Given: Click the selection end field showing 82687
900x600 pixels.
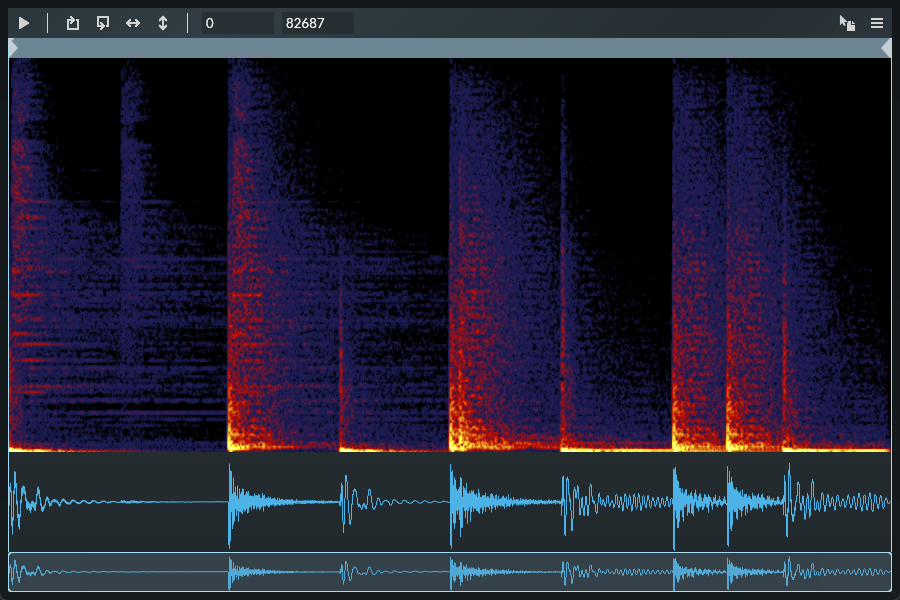Looking at the screenshot, I should [x=317, y=23].
